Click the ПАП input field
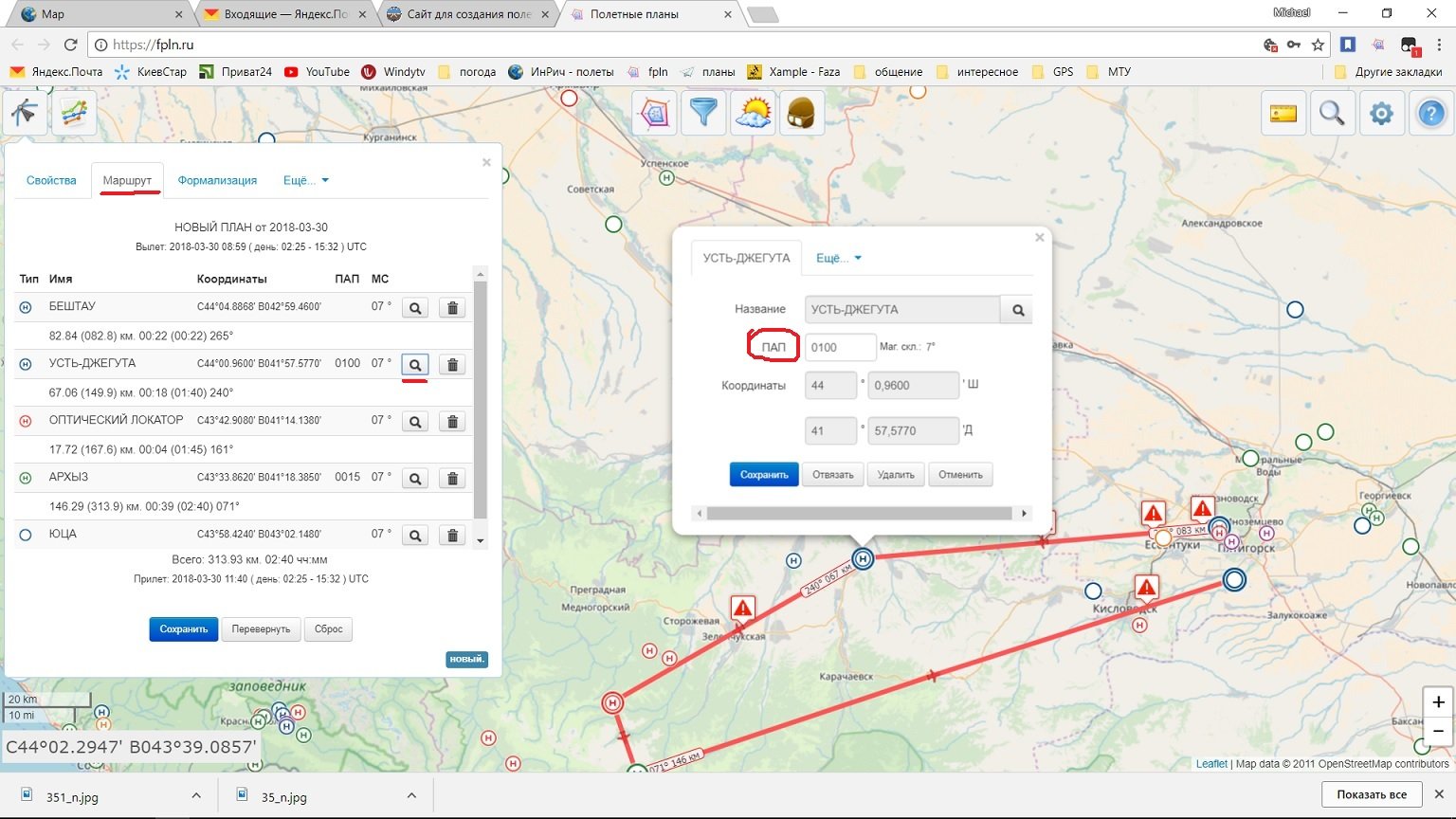Screen dimensions: 1456x819 (x=840, y=347)
